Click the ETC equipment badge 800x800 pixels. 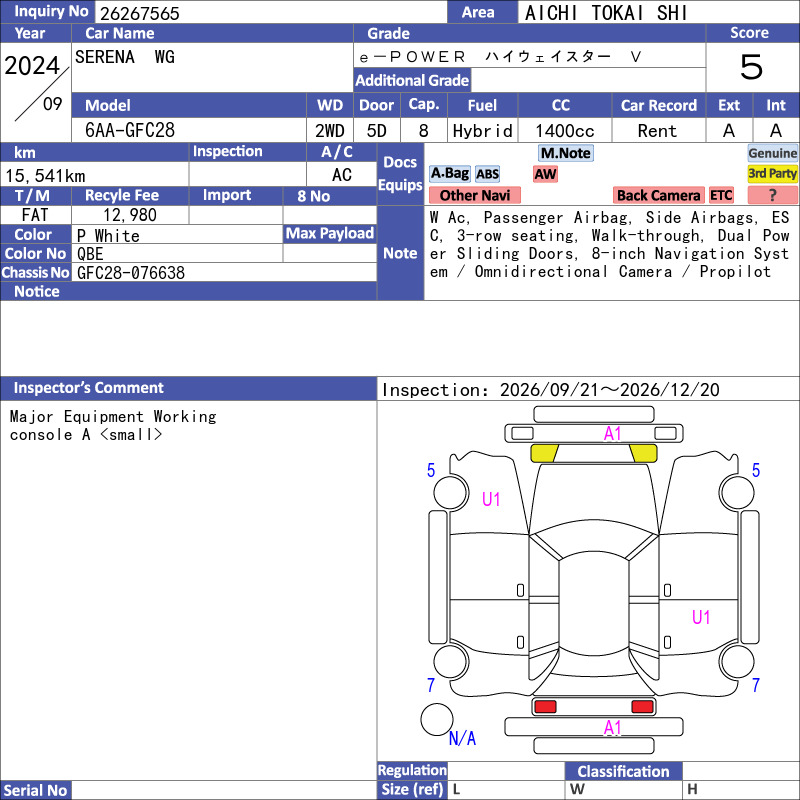pyautogui.click(x=721, y=195)
